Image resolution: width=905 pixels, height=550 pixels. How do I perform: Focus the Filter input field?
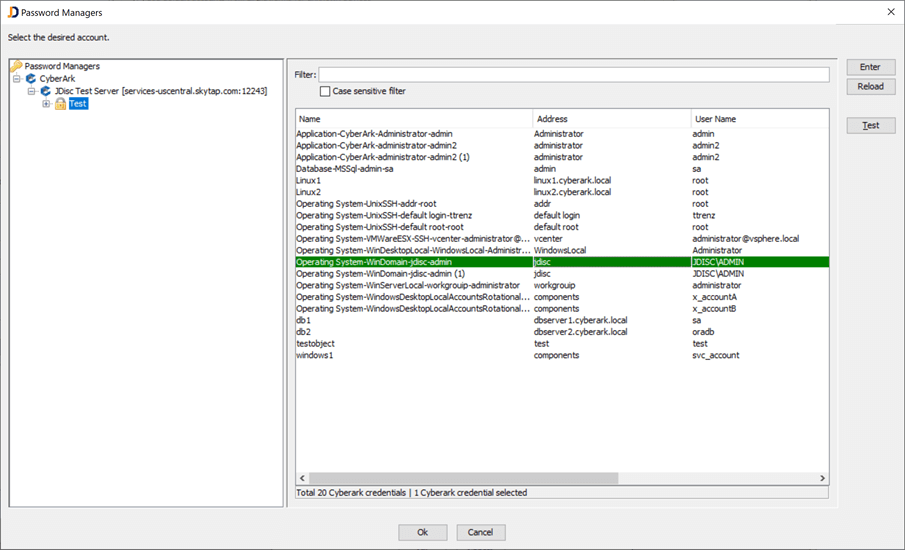click(x=574, y=74)
